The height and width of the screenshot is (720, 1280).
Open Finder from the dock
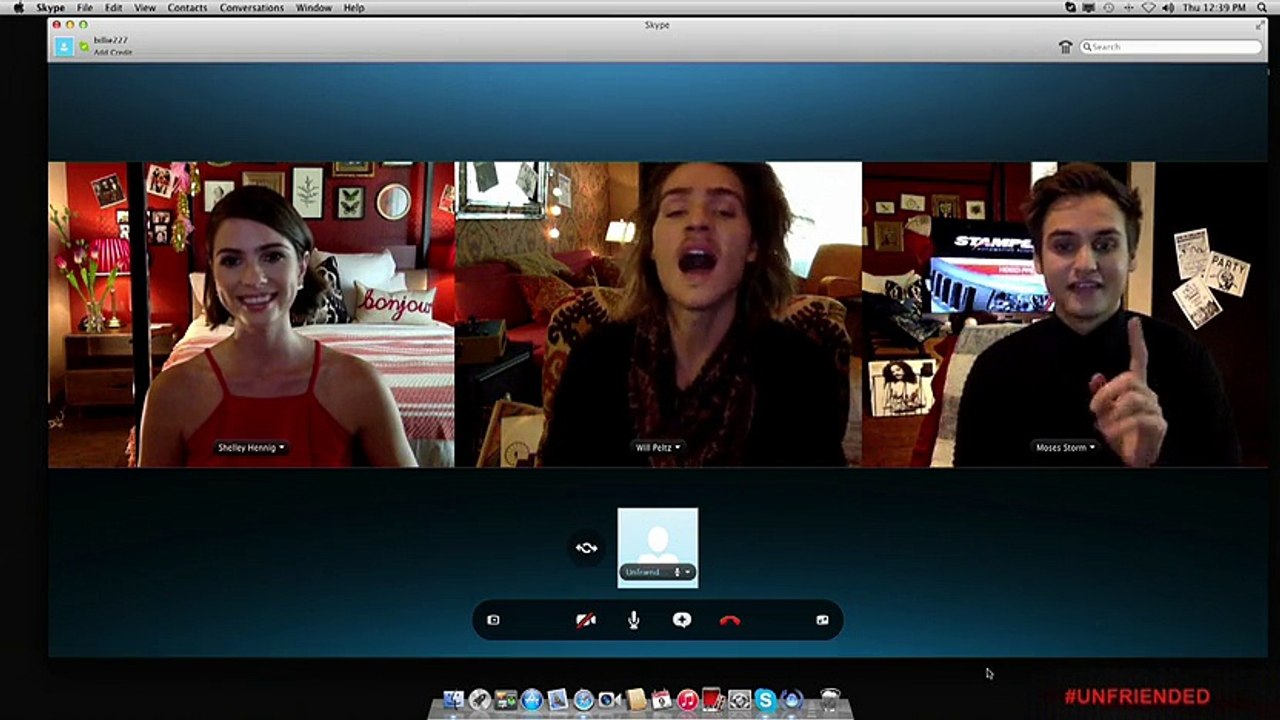click(454, 699)
